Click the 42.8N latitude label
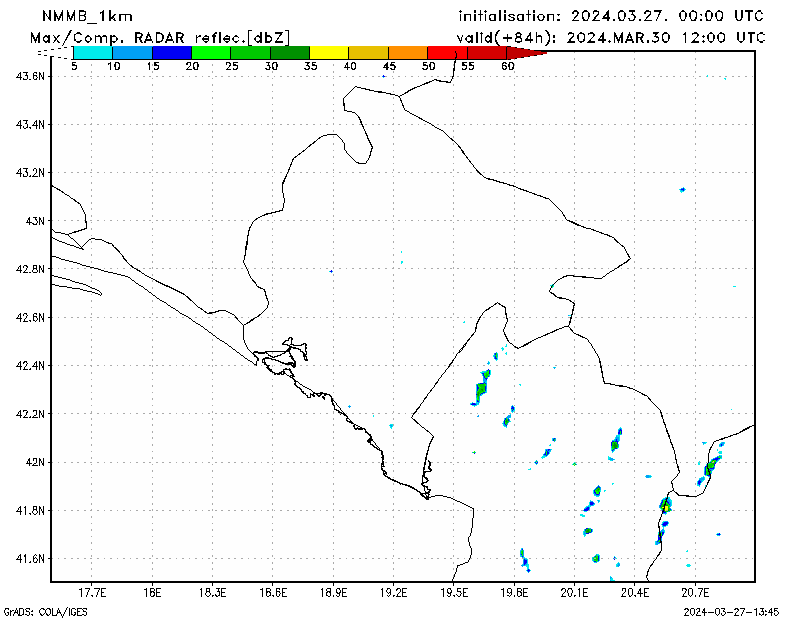The height and width of the screenshot is (618, 800). (x=31, y=269)
